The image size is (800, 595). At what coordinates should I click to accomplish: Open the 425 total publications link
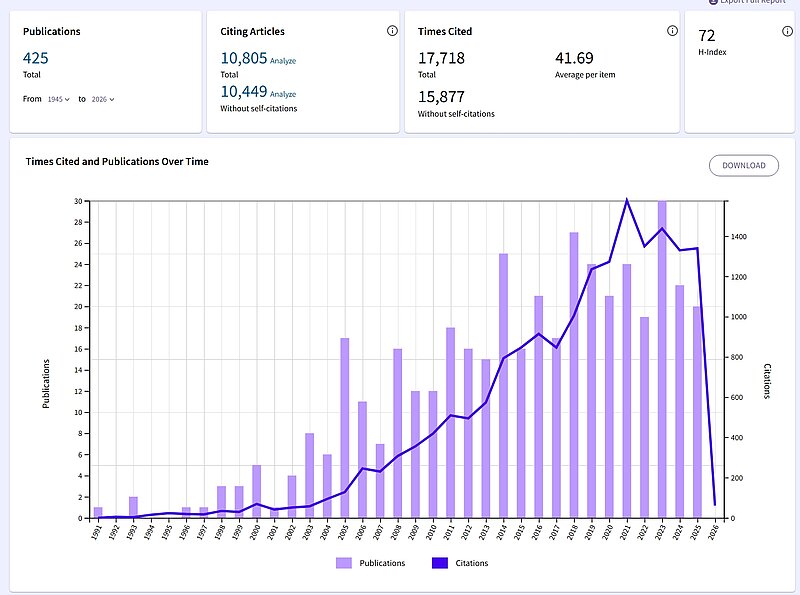[36, 58]
